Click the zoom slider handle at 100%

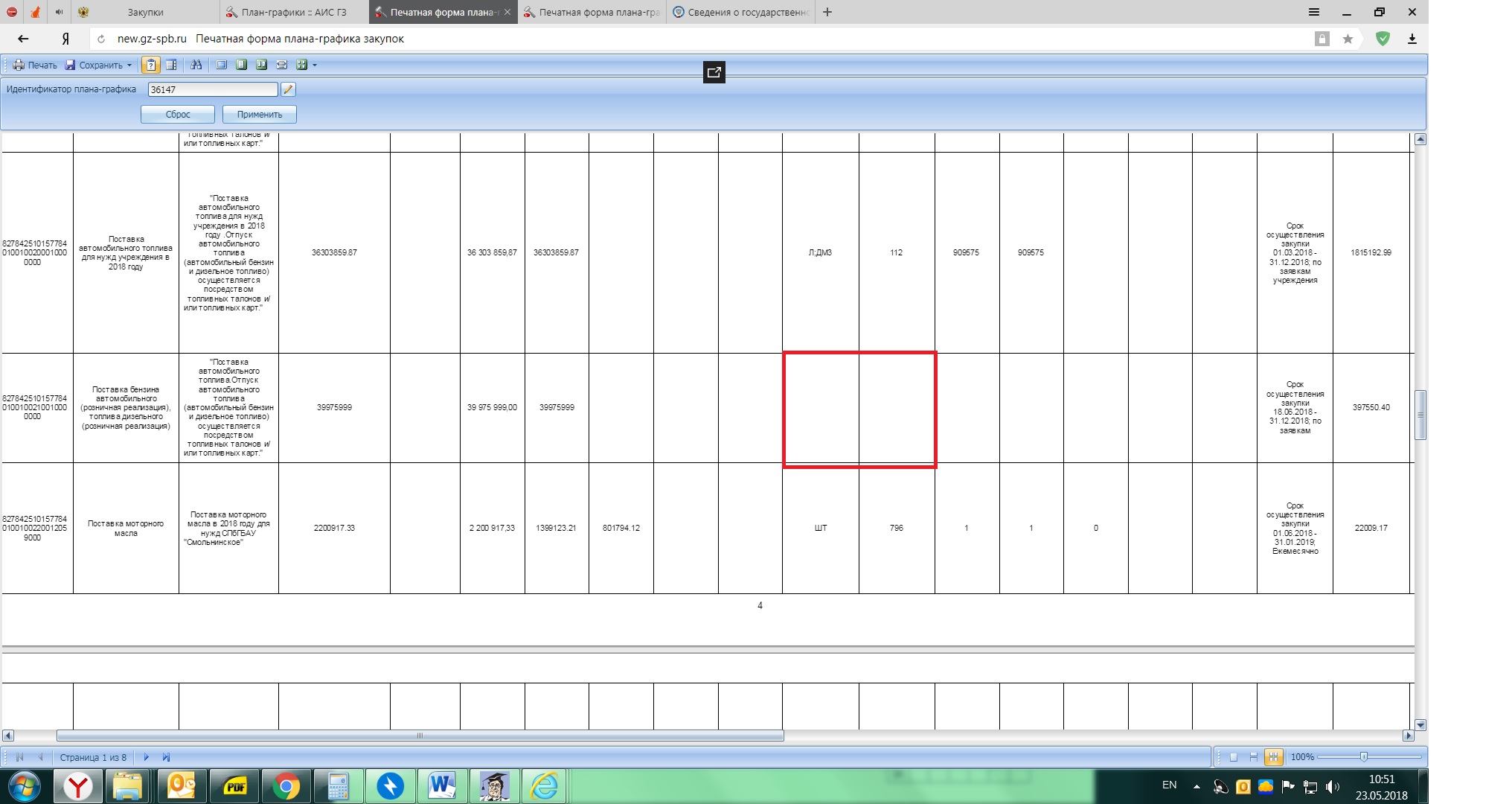point(1363,757)
